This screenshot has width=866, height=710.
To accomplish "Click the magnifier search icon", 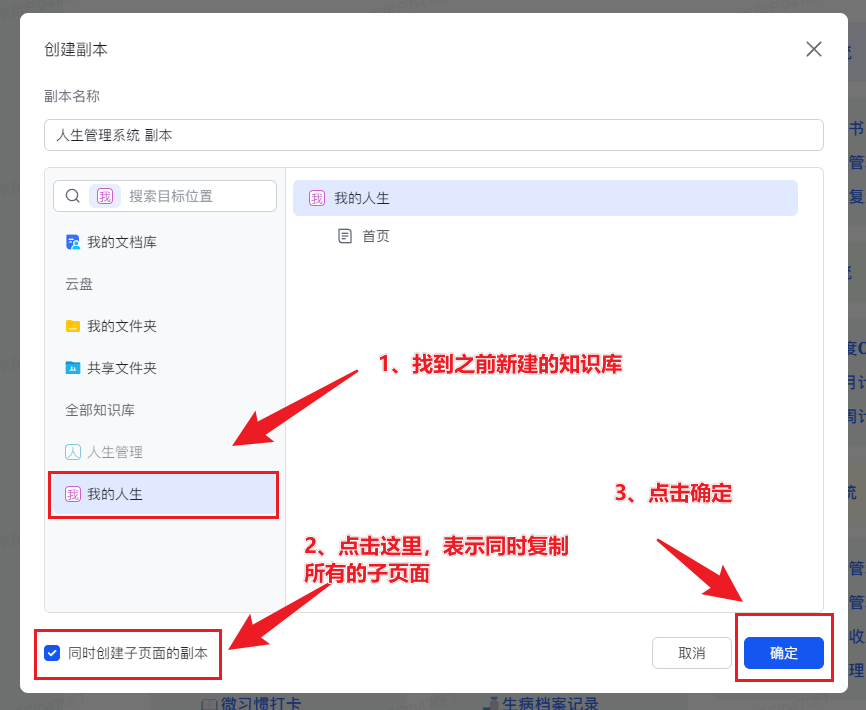I will click(73, 196).
